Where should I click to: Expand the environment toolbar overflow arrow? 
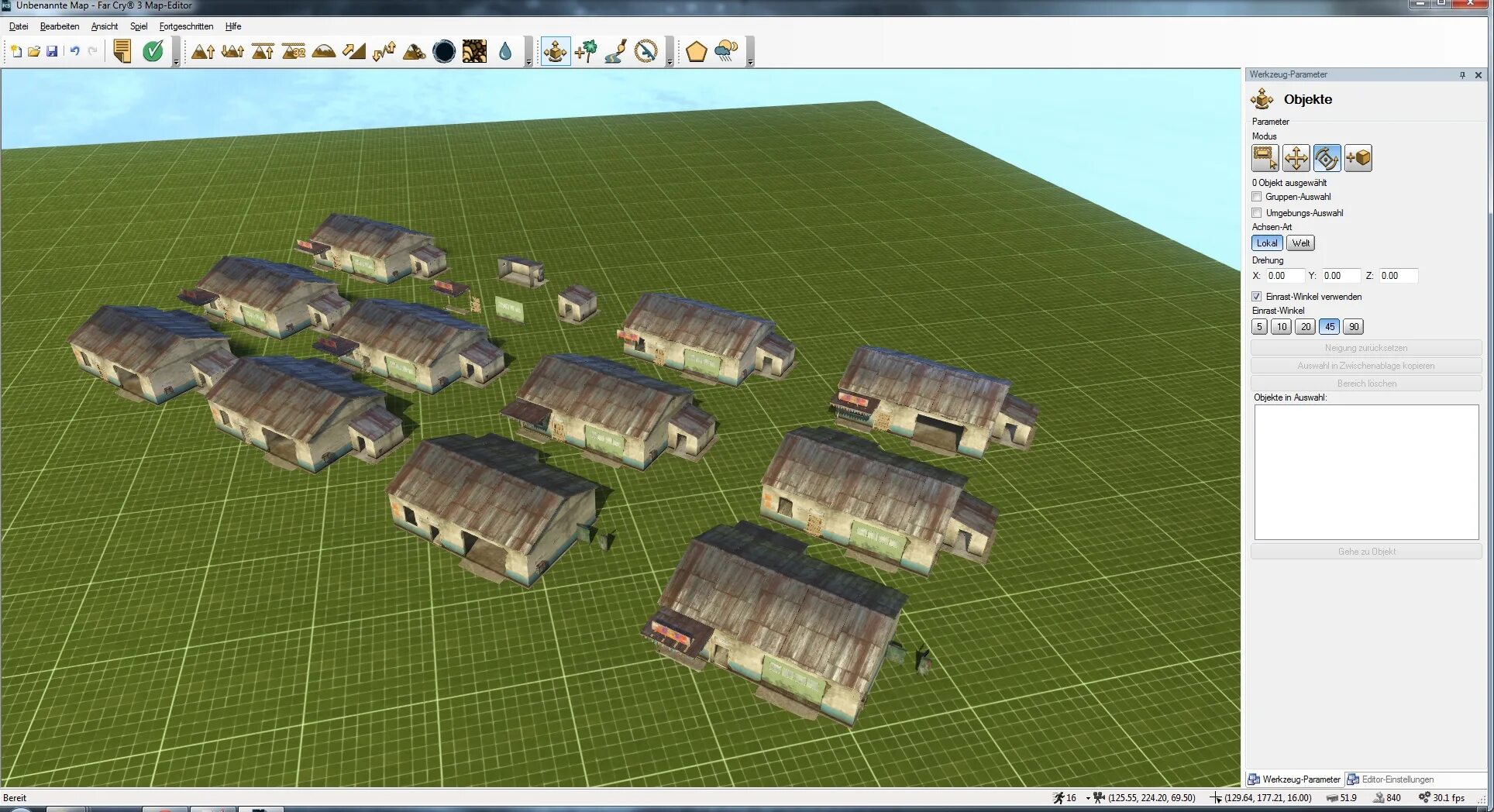tap(750, 61)
